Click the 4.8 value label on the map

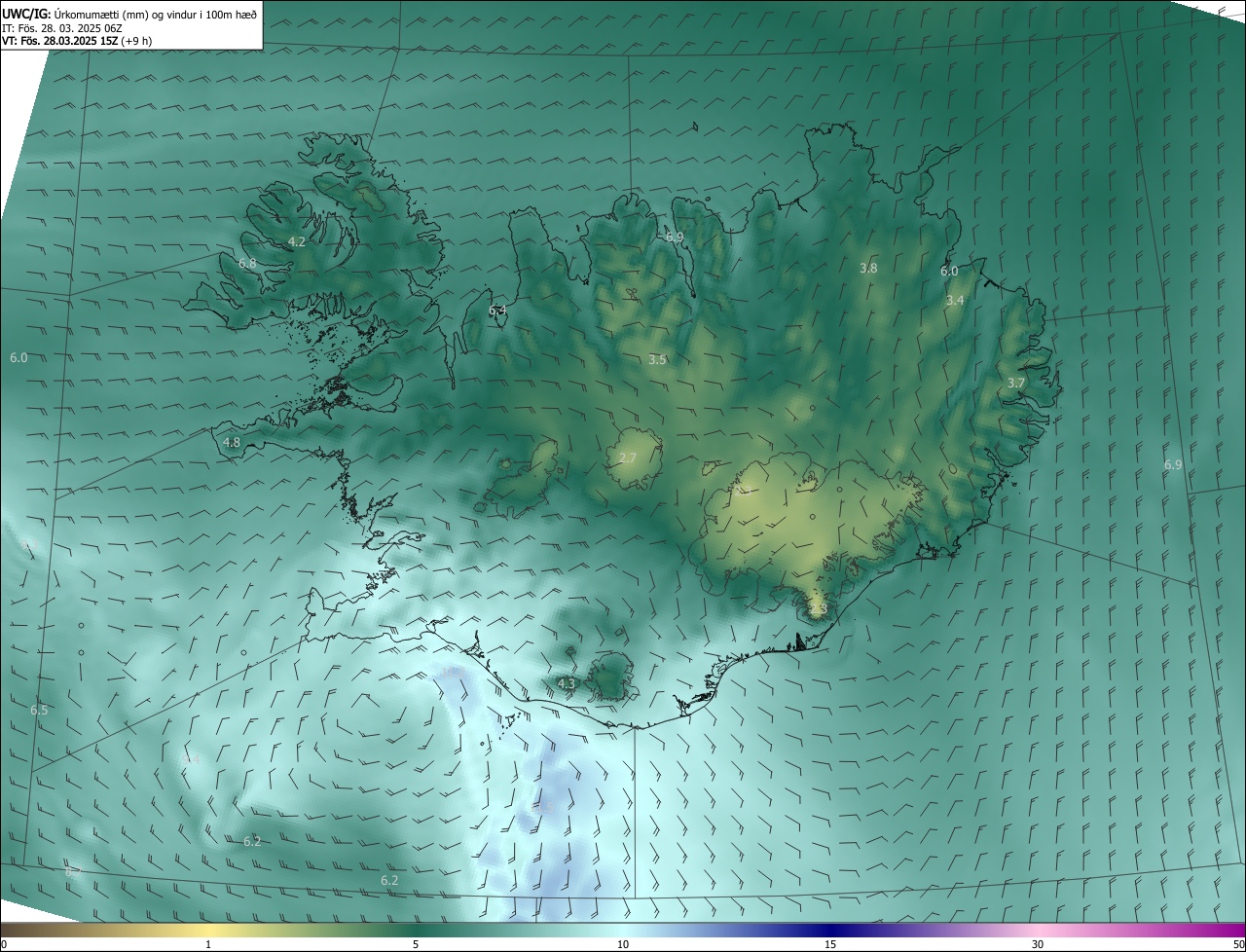(232, 443)
